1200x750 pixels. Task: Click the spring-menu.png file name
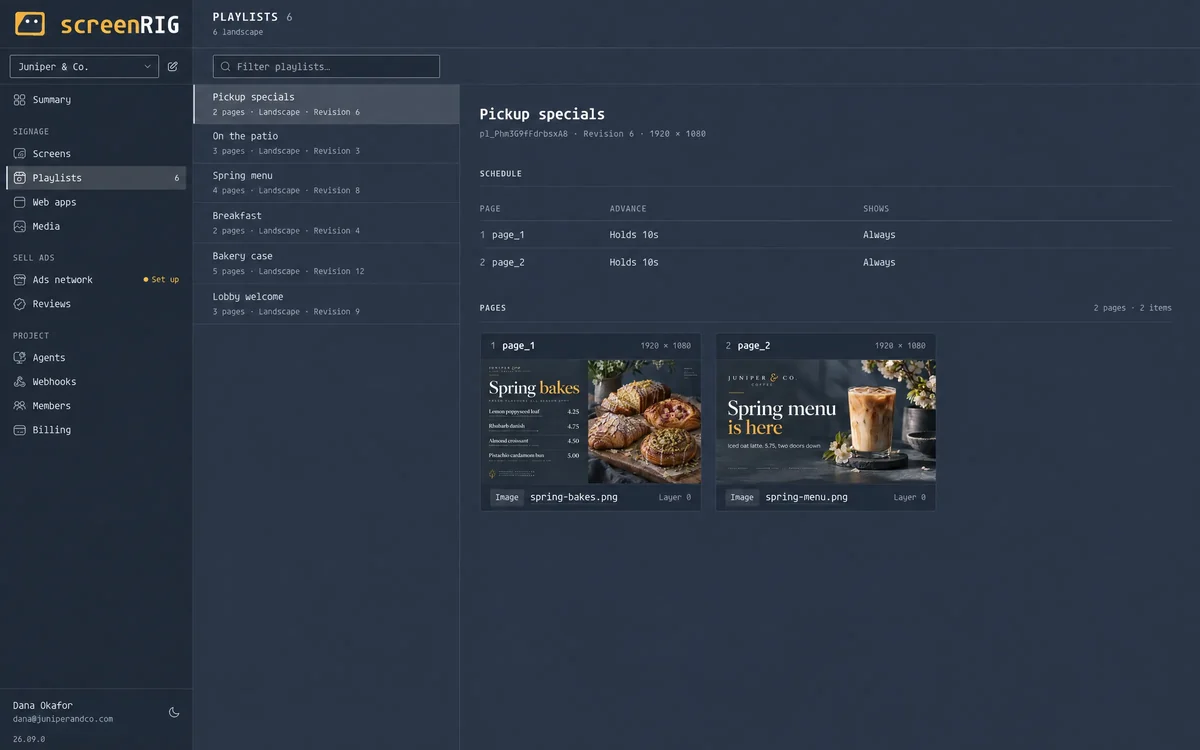806,497
